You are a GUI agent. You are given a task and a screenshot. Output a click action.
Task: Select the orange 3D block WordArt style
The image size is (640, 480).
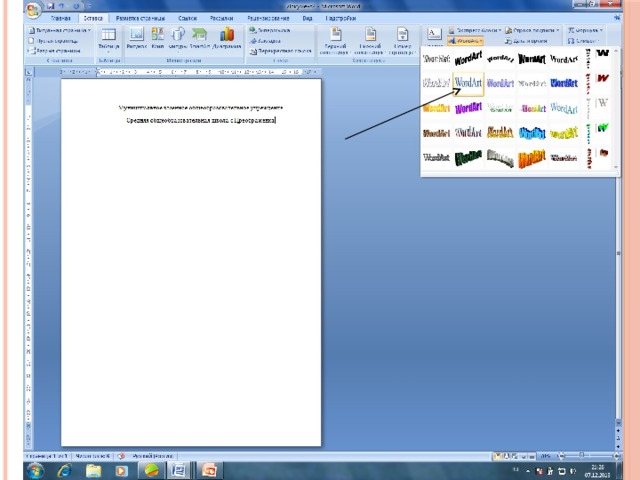point(532,158)
